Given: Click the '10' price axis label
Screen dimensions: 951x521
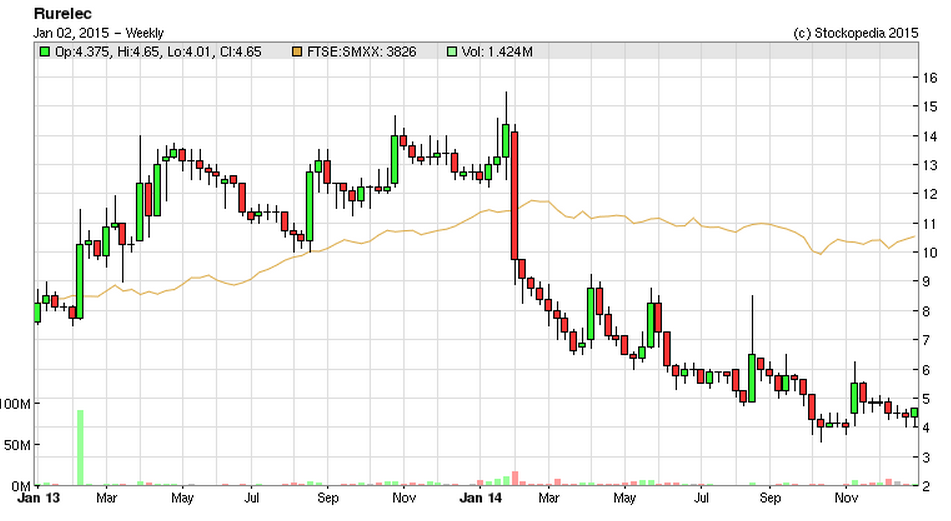Looking at the screenshot, I should [930, 253].
